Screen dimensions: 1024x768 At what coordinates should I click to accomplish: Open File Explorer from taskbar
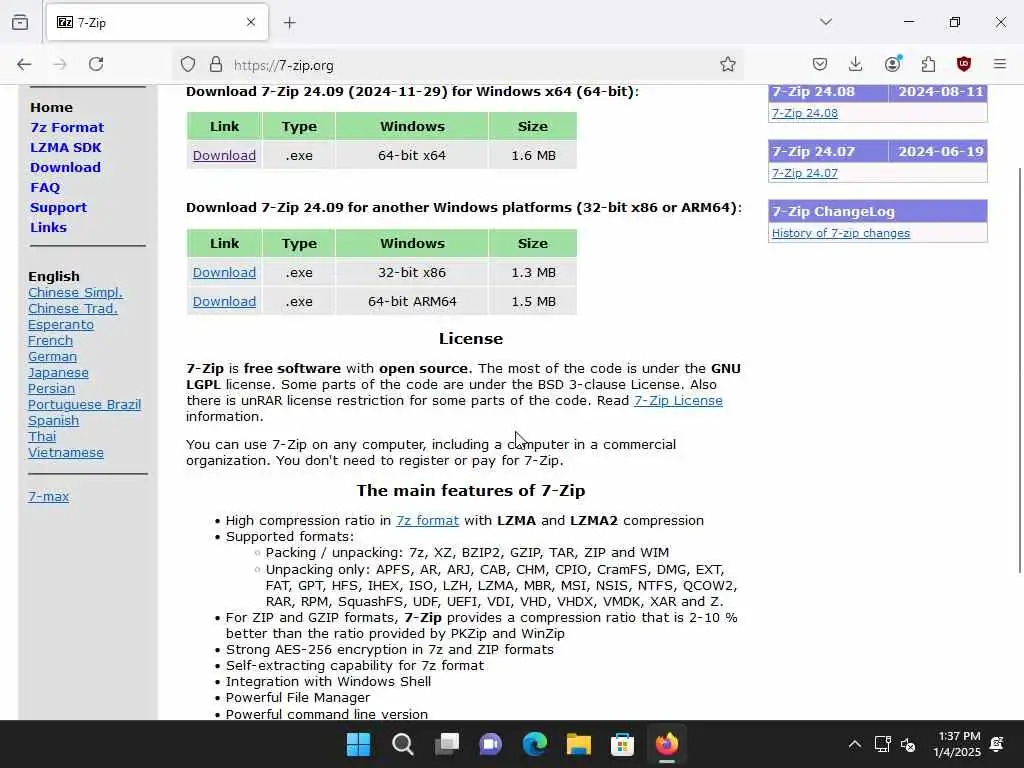point(579,744)
